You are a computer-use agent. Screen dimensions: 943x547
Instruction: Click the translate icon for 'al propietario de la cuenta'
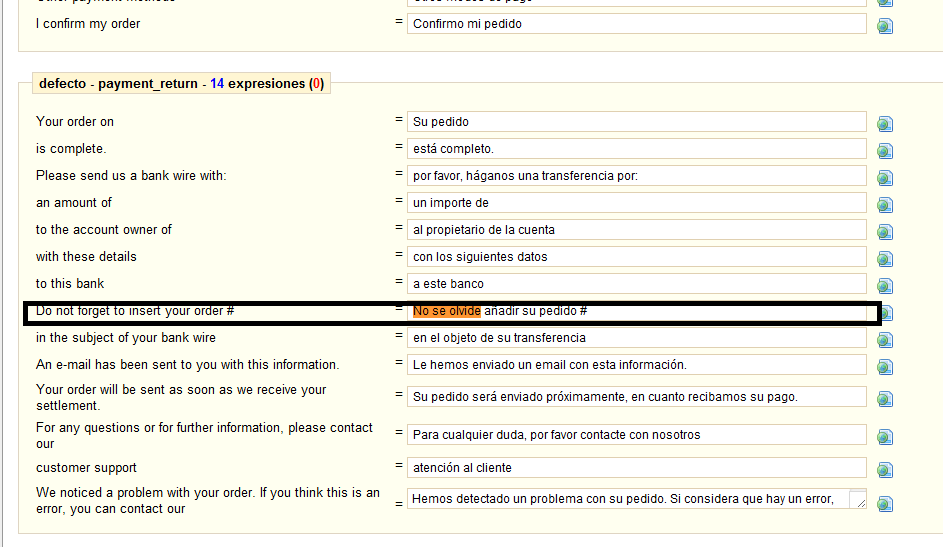(x=885, y=232)
